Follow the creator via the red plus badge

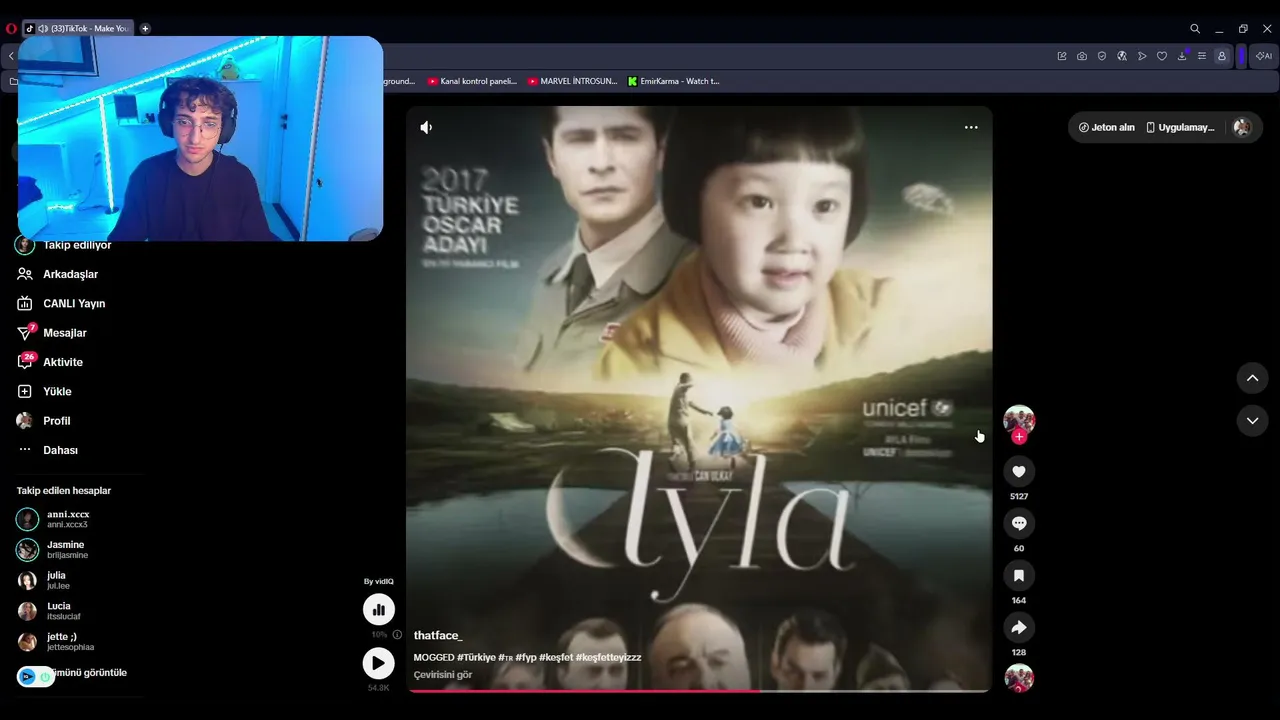[x=1019, y=437]
